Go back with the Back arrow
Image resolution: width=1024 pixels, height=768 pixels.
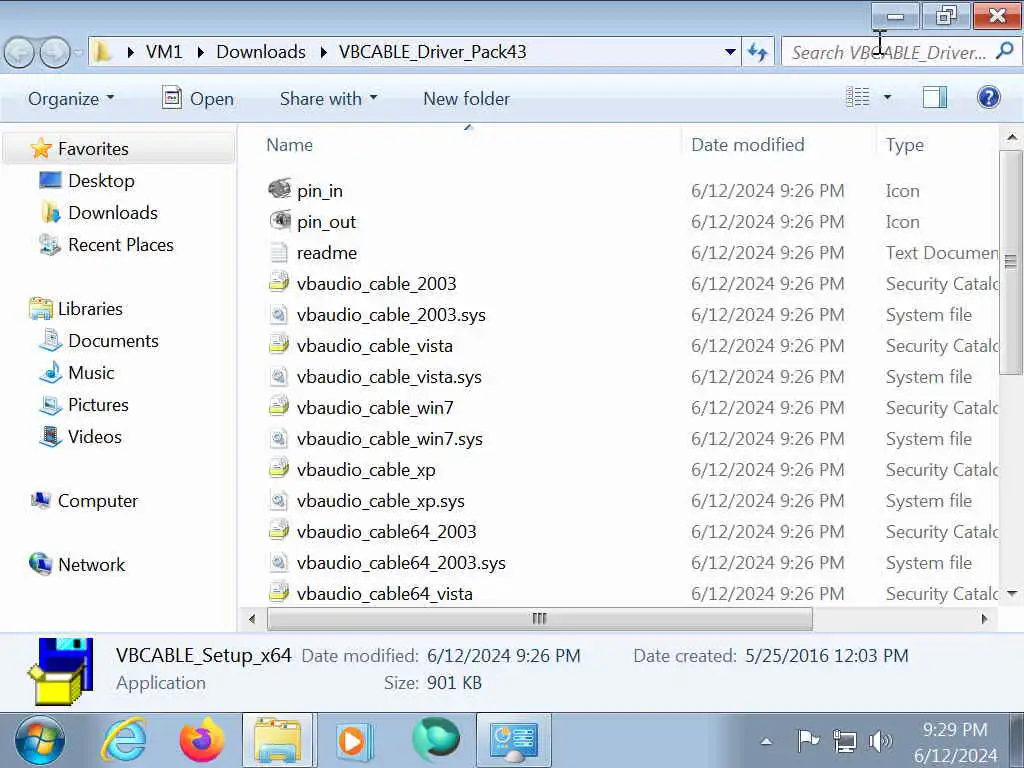(19, 52)
